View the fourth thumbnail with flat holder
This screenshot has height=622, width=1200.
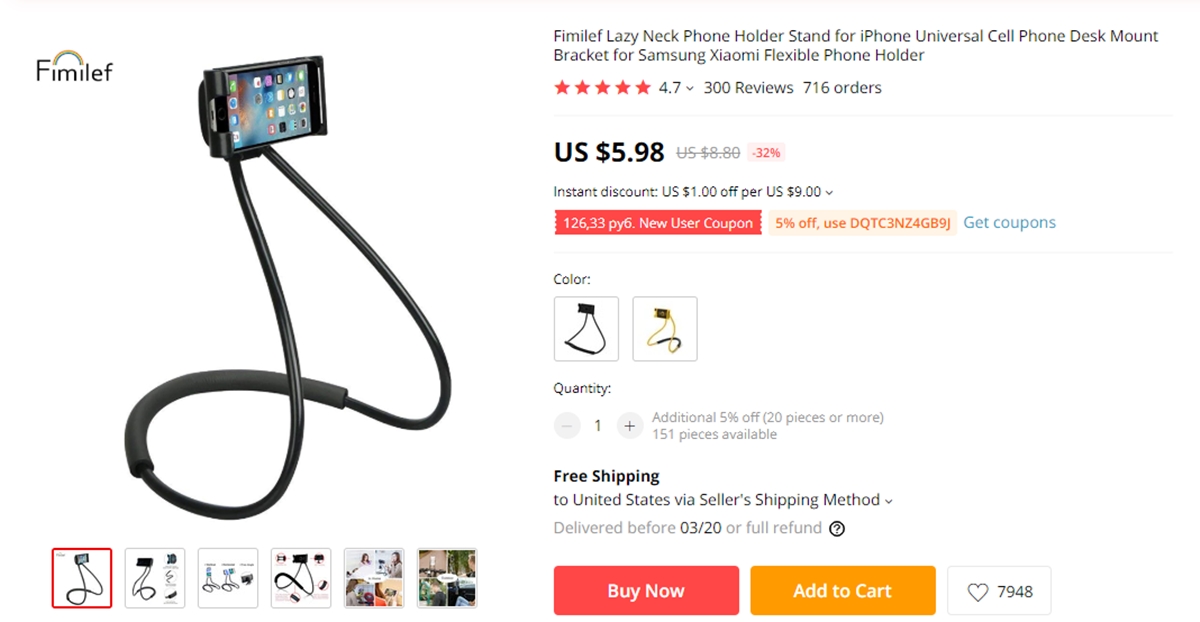click(301, 578)
